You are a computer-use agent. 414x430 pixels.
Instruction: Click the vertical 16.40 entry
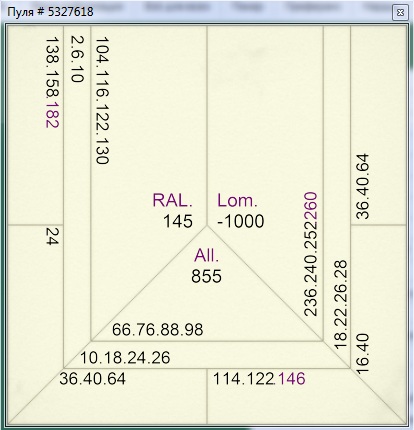coord(363,353)
